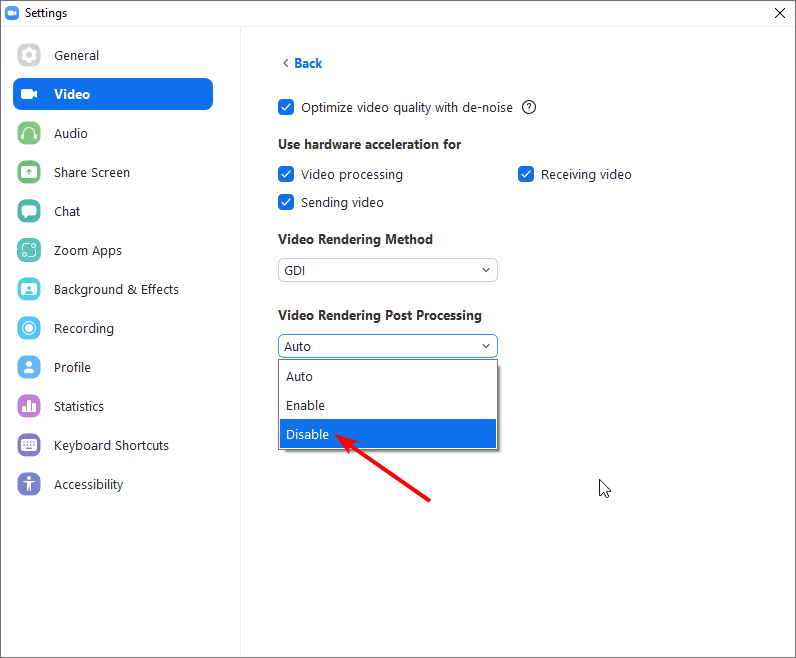Open de-noise help question mark icon
Image resolution: width=796 pixels, height=658 pixels.
coord(529,107)
